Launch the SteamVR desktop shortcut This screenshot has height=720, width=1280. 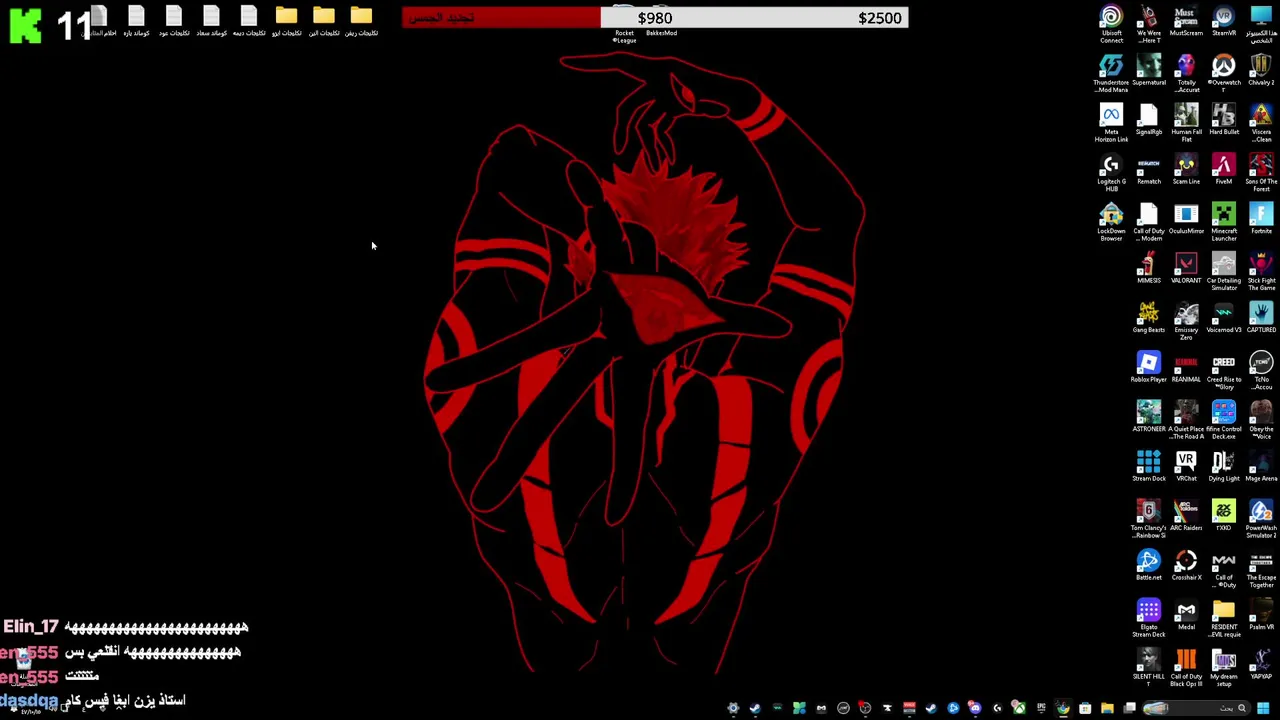click(x=1224, y=21)
